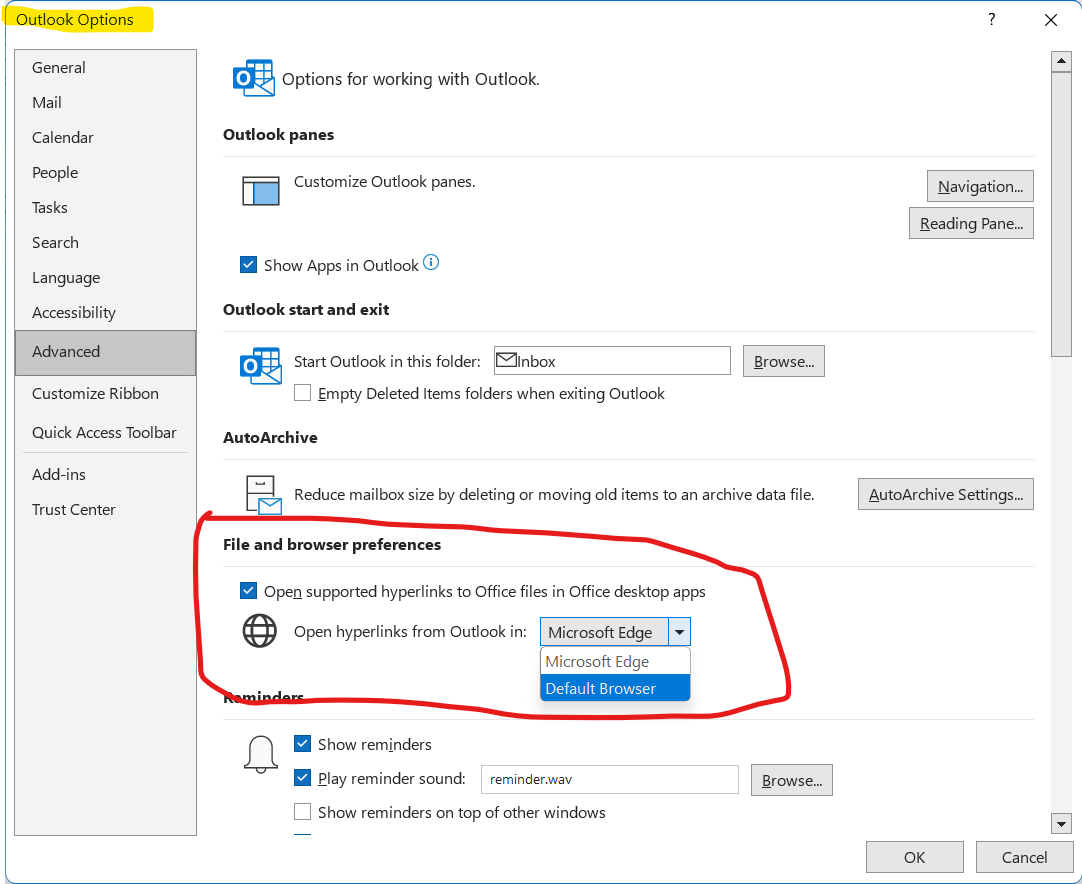Select the People category
Image resolution: width=1082 pixels, height=884 pixels.
(x=106, y=173)
